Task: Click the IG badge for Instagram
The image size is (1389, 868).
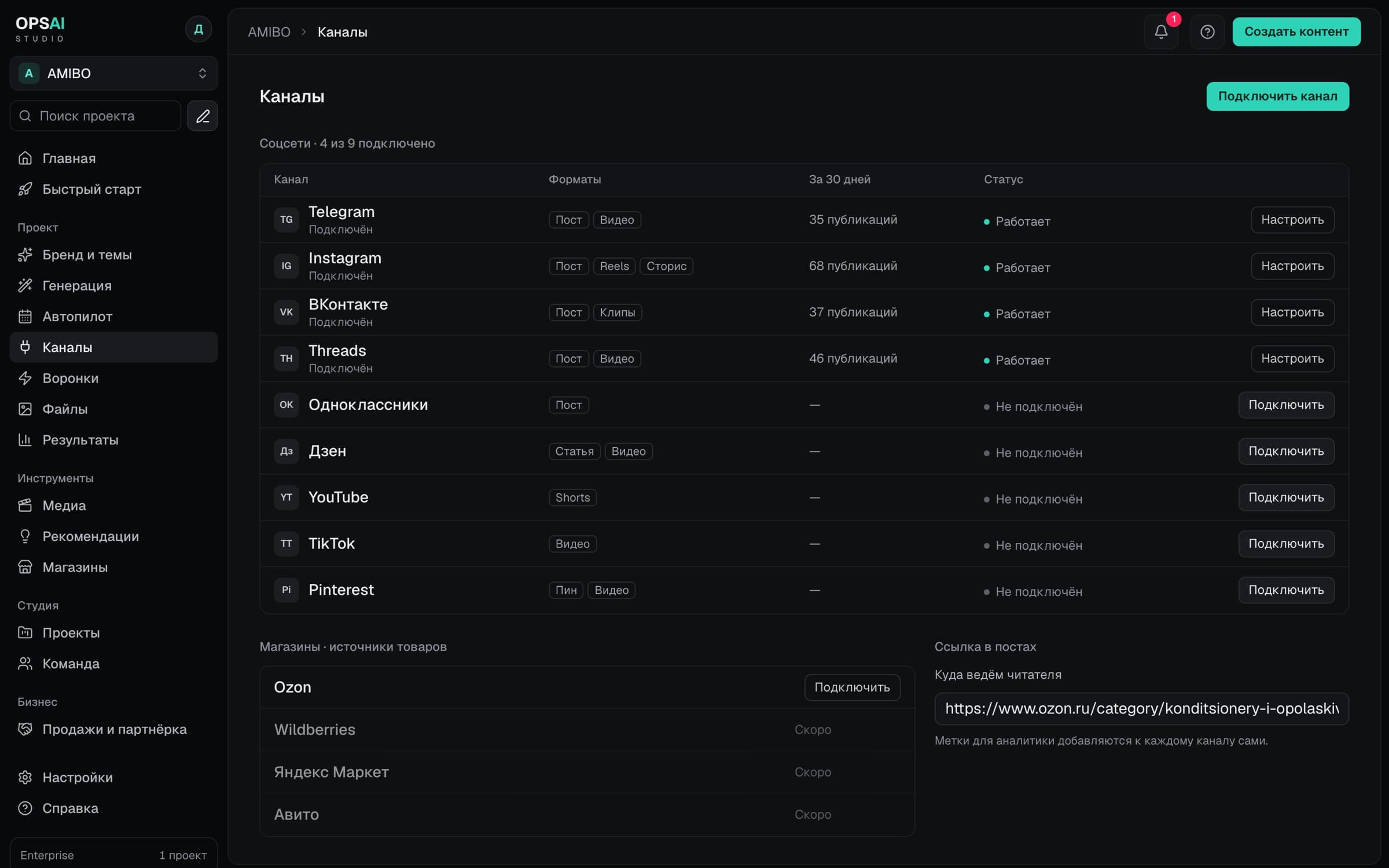Action: coord(286,266)
